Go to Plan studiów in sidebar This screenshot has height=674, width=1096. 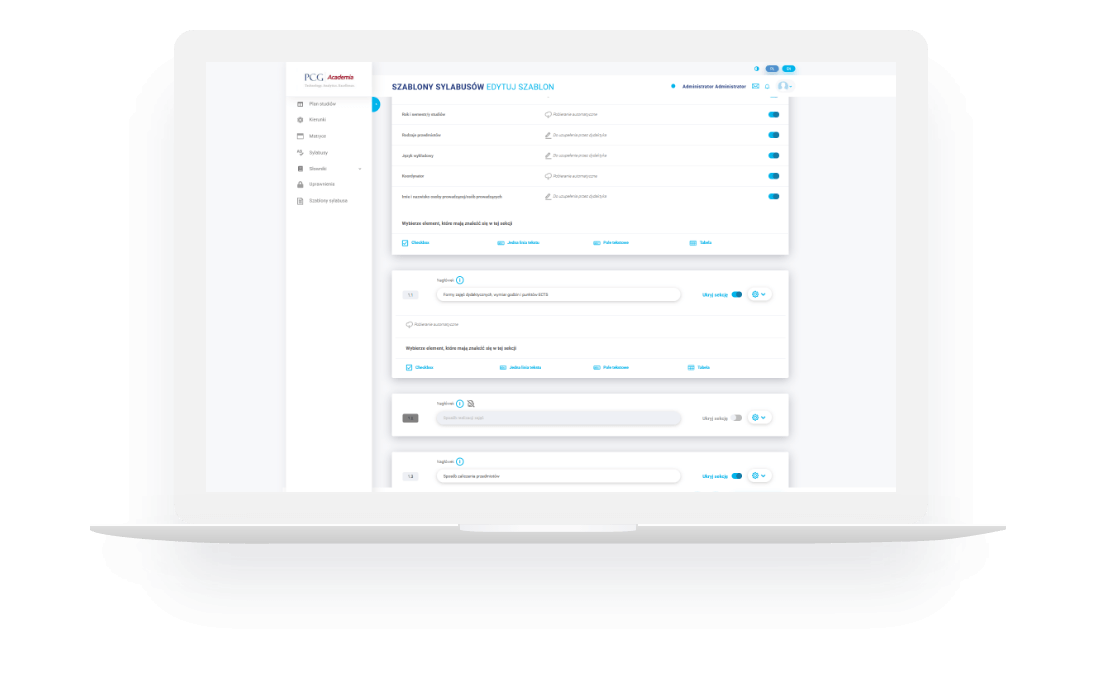(x=320, y=103)
